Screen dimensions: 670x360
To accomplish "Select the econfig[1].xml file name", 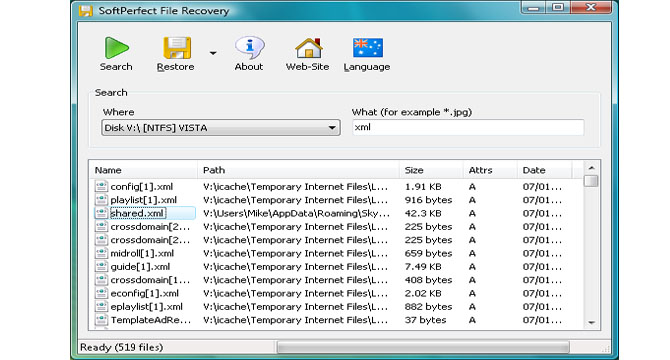I will (144, 293).
